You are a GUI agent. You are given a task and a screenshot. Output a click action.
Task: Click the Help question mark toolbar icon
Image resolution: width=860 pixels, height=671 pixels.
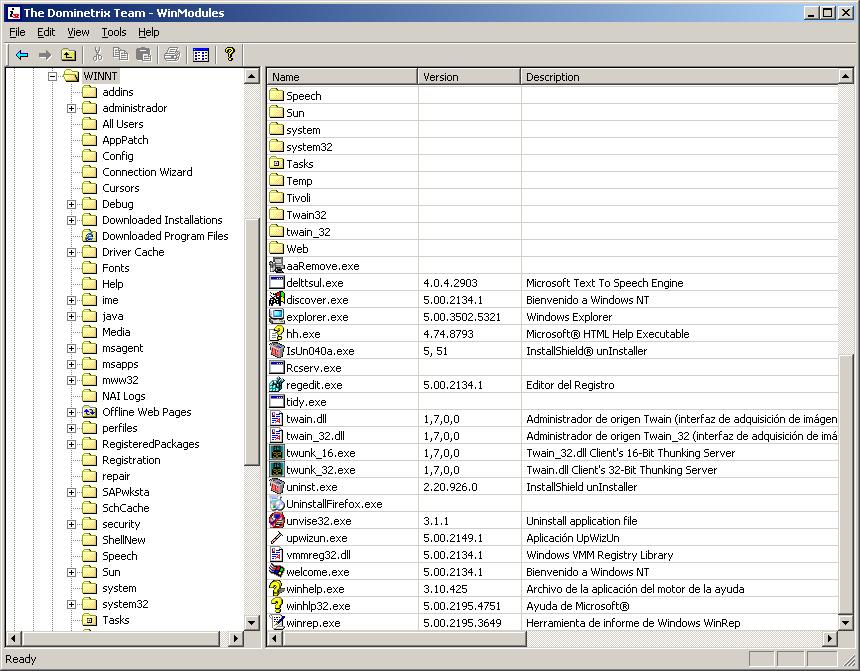pos(230,54)
